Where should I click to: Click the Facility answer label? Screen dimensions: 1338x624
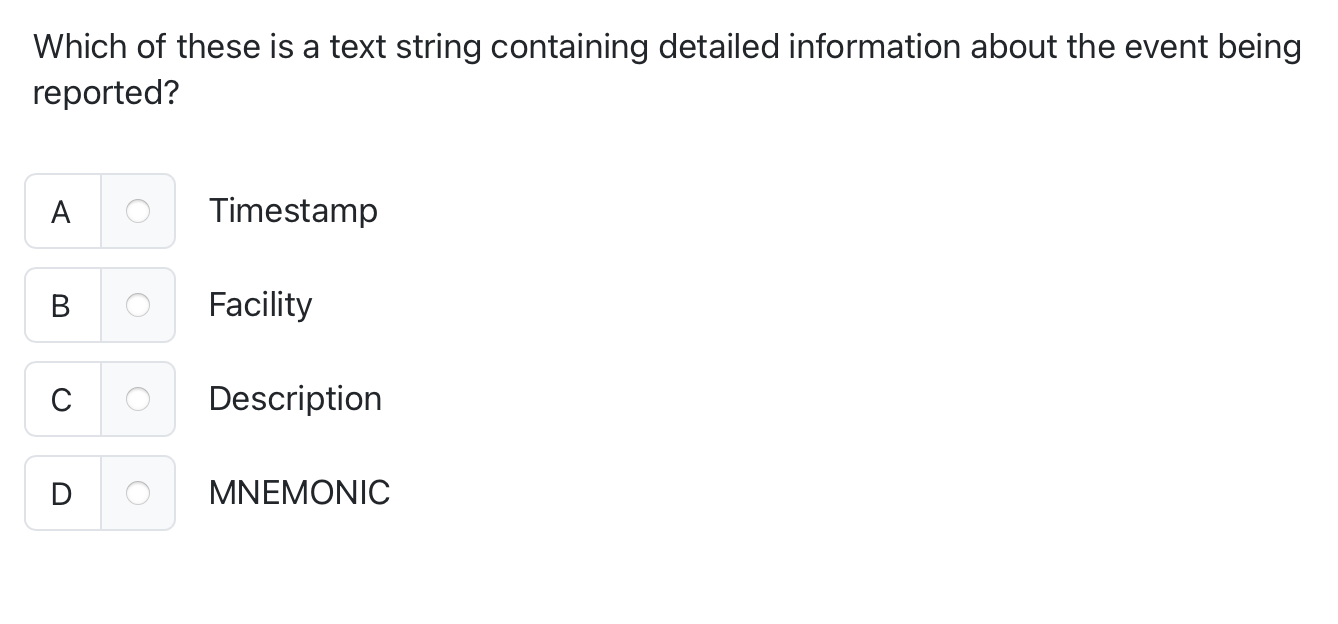click(260, 305)
